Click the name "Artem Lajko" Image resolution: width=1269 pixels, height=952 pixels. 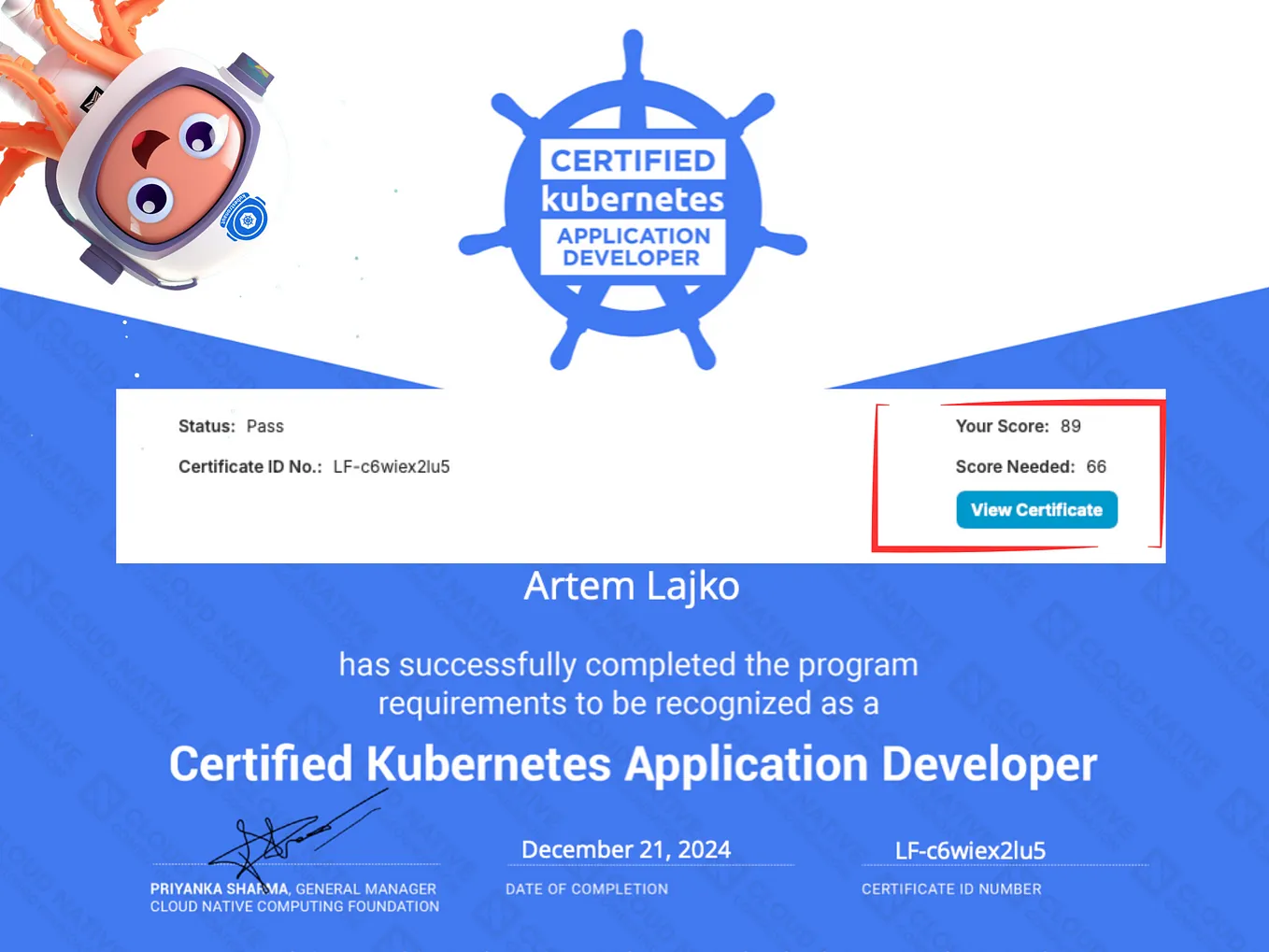pyautogui.click(x=632, y=587)
